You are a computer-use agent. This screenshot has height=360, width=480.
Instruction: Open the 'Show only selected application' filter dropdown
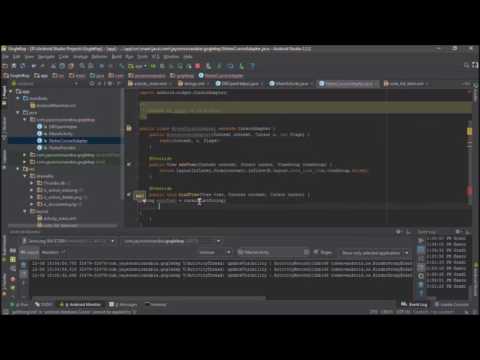(375, 253)
